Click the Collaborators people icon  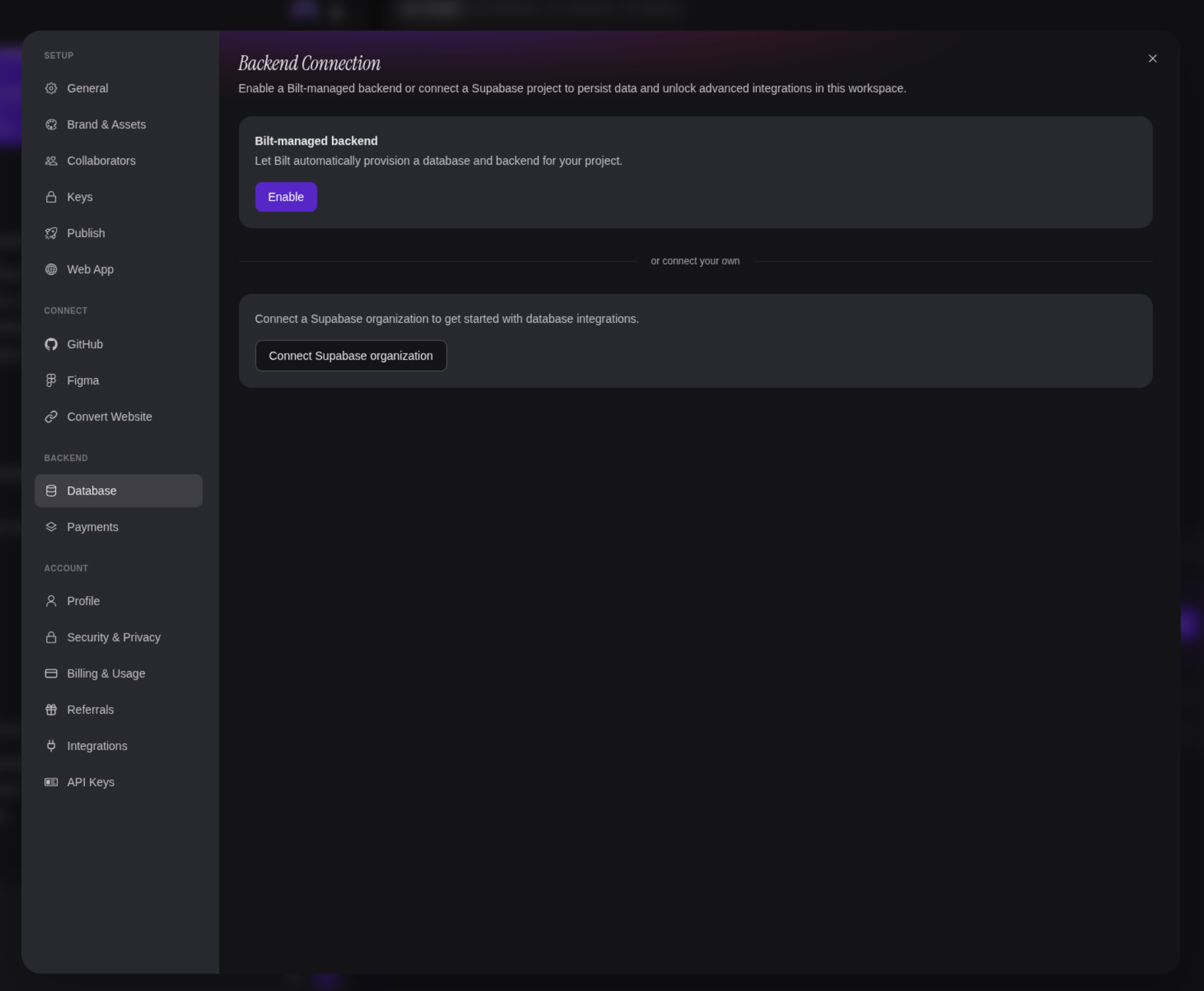(51, 161)
